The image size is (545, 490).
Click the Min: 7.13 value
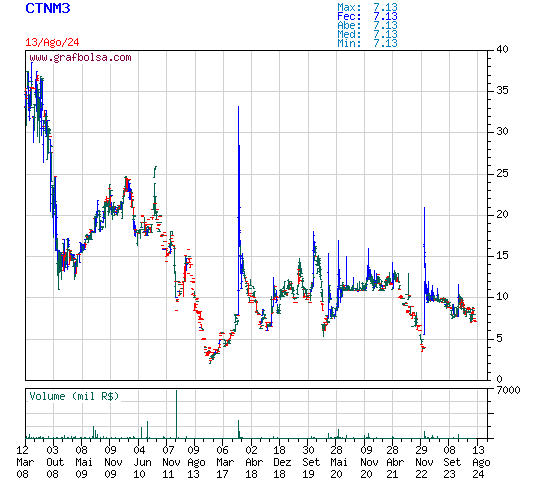[367, 43]
